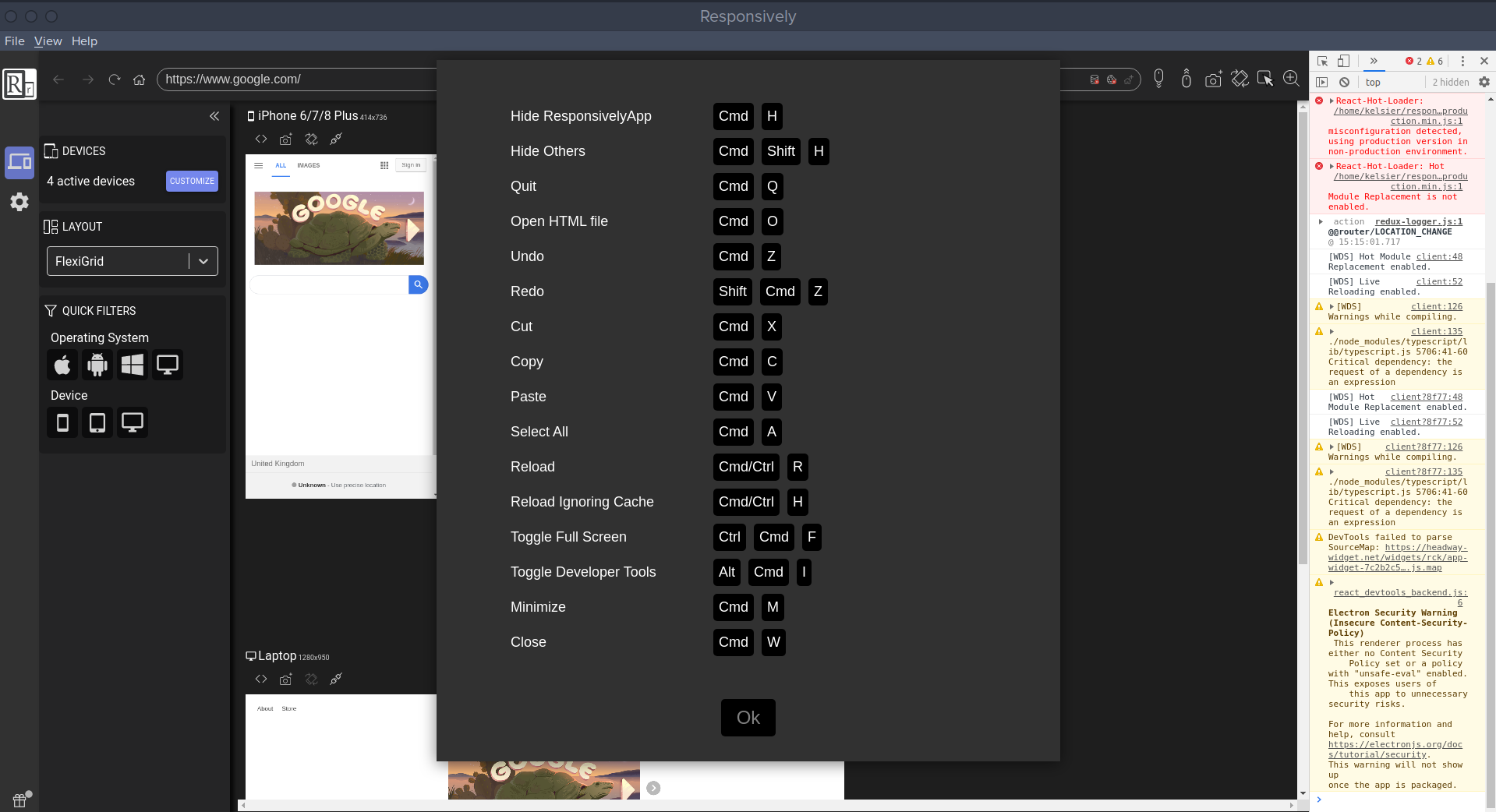Select IMAGES tab in iPhone preview
This screenshot has width=1496, height=812.
(309, 165)
